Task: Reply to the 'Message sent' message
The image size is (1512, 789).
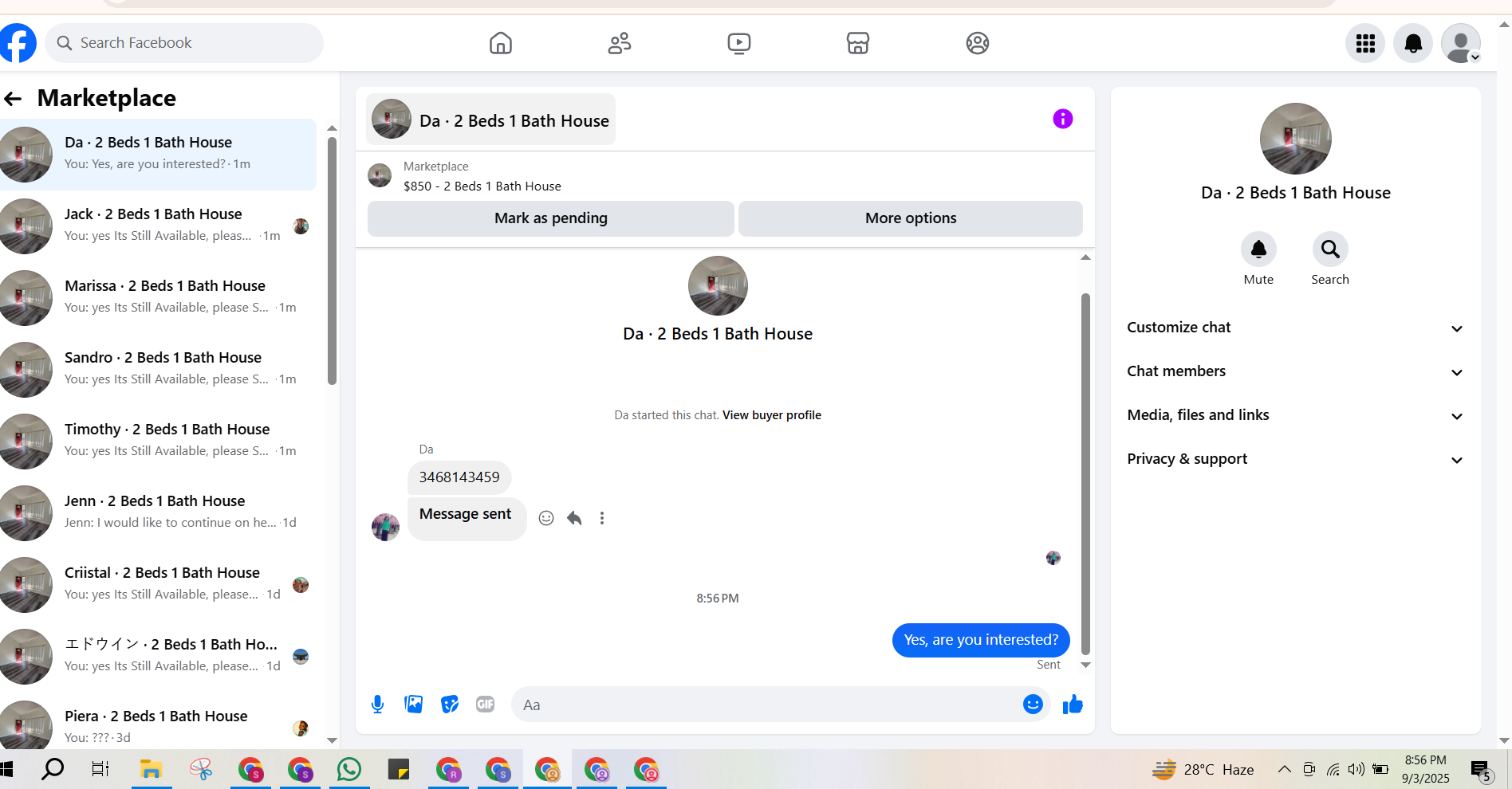Action: [574, 518]
